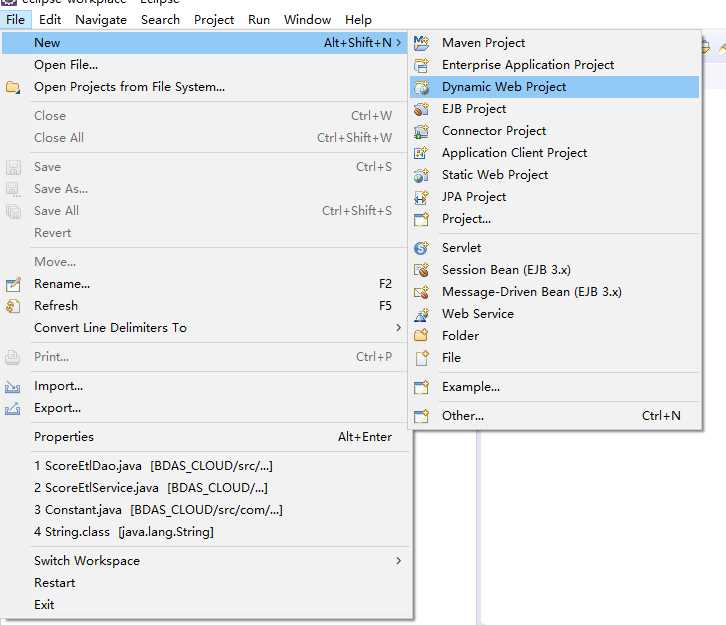The width and height of the screenshot is (726, 625).
Task: Select Message-Driven Bean (EJB 3.x) entry
Action: click(555, 292)
